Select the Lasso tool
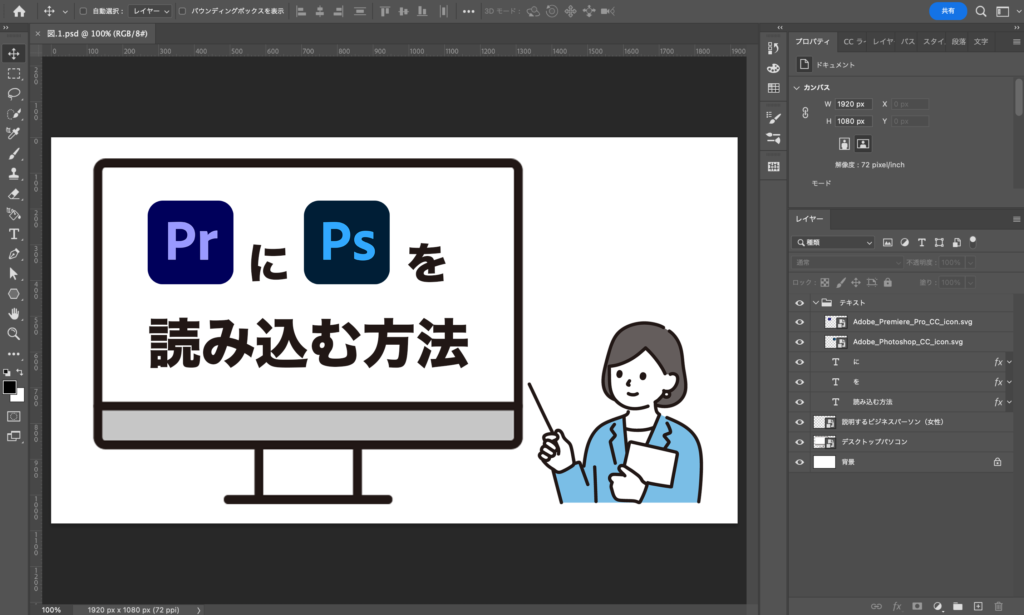1024x615 pixels. pyautogui.click(x=14, y=93)
